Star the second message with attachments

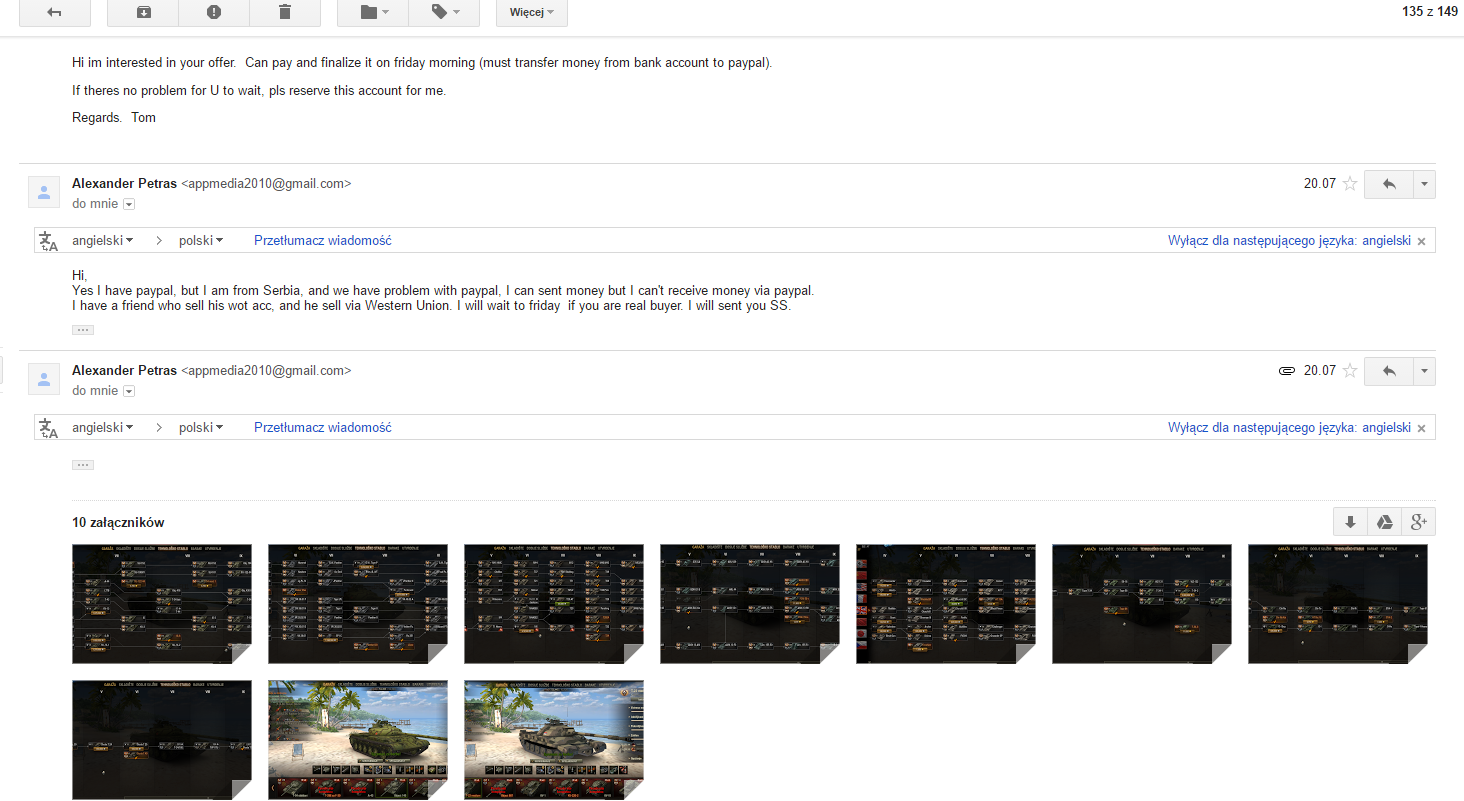tap(1349, 371)
